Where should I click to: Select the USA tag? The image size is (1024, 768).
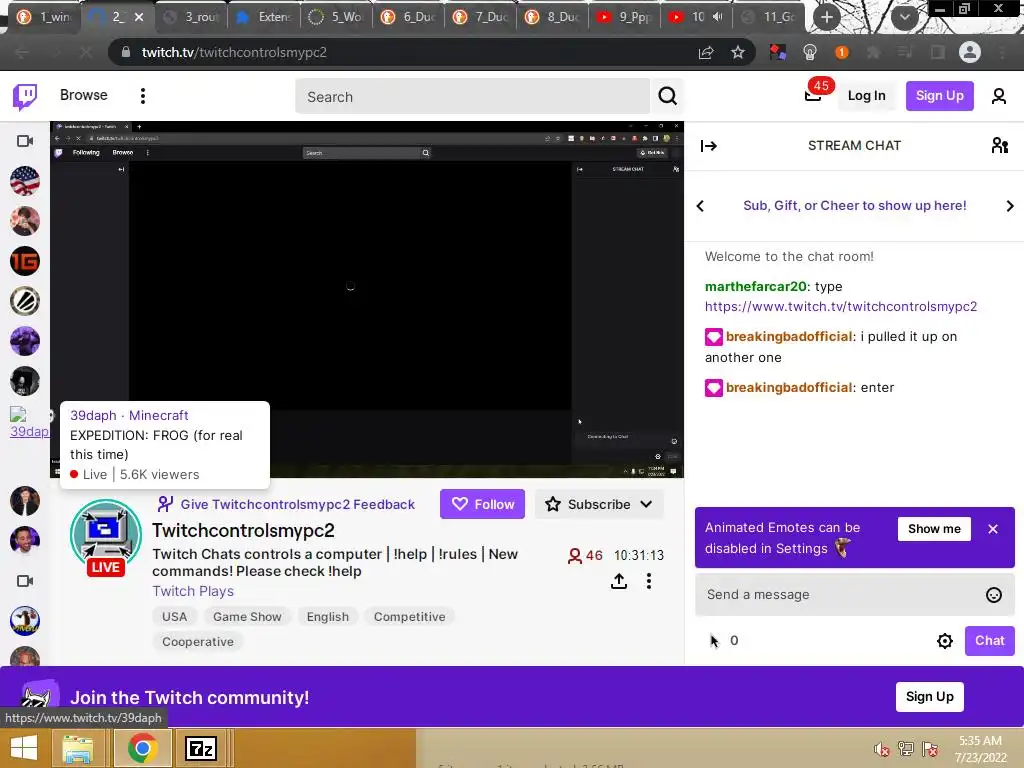174,616
